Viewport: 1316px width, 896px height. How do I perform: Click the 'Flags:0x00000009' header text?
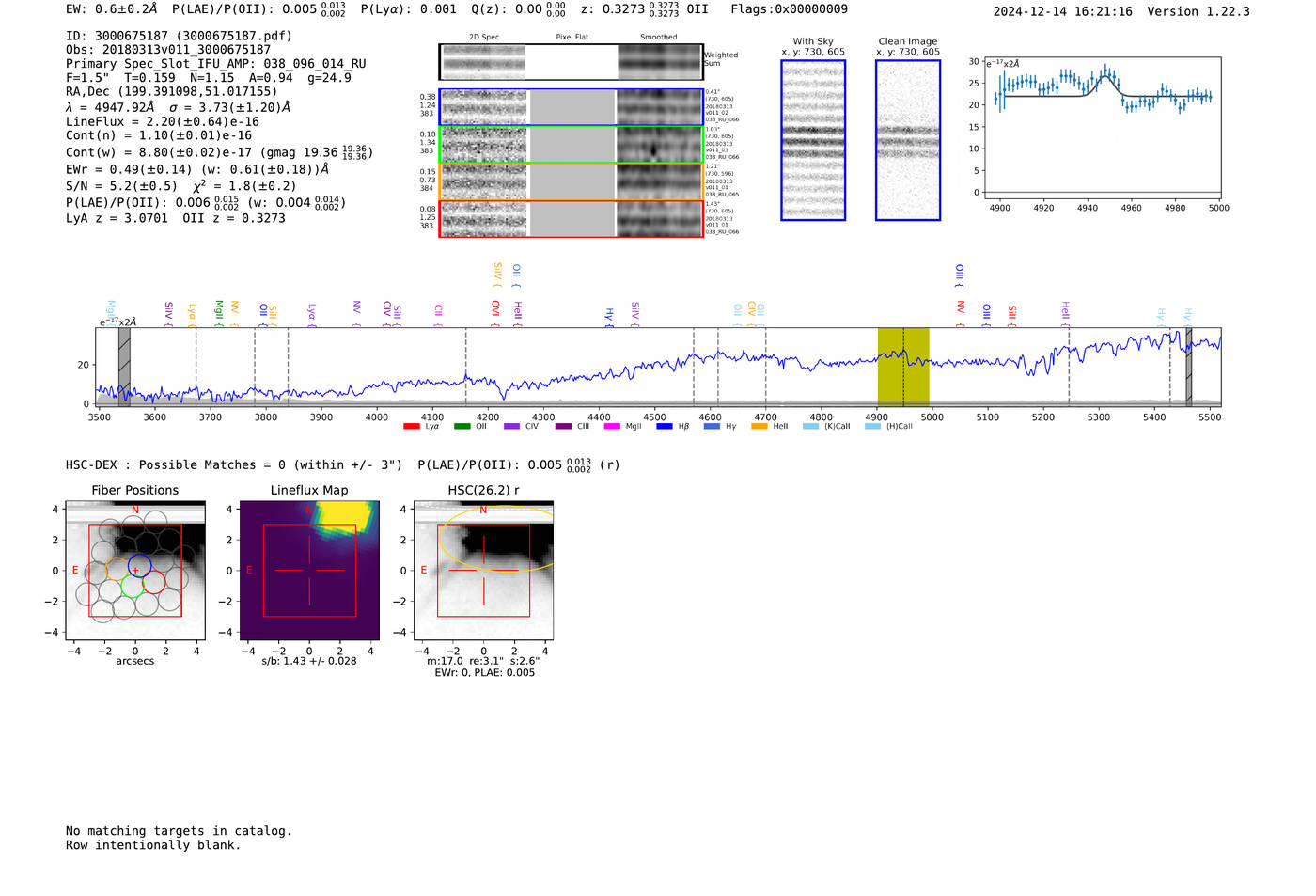(790, 9)
